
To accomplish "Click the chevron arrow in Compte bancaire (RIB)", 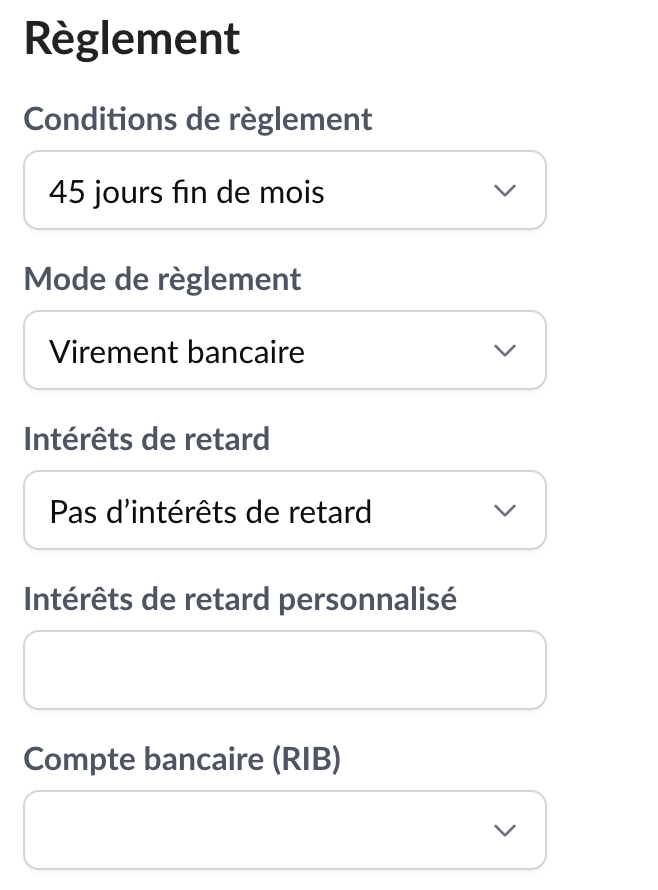I will [506, 830].
